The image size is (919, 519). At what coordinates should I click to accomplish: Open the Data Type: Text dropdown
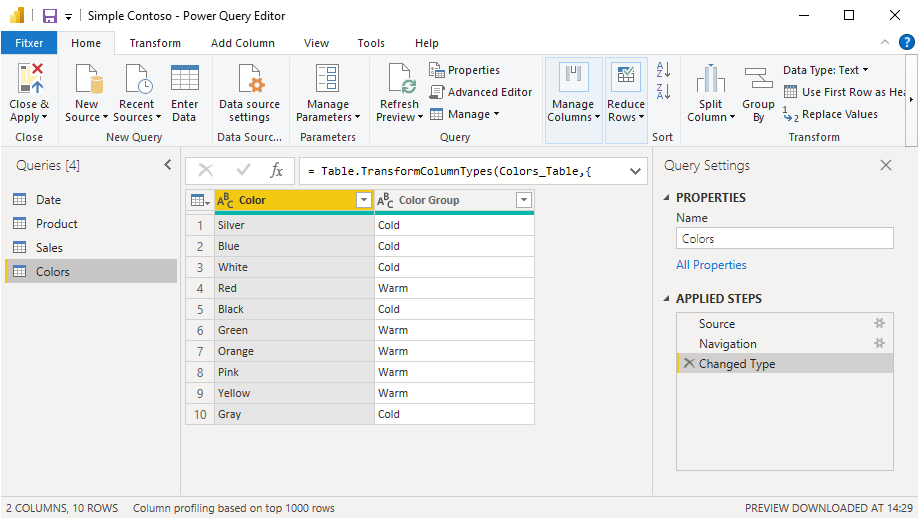pos(826,70)
